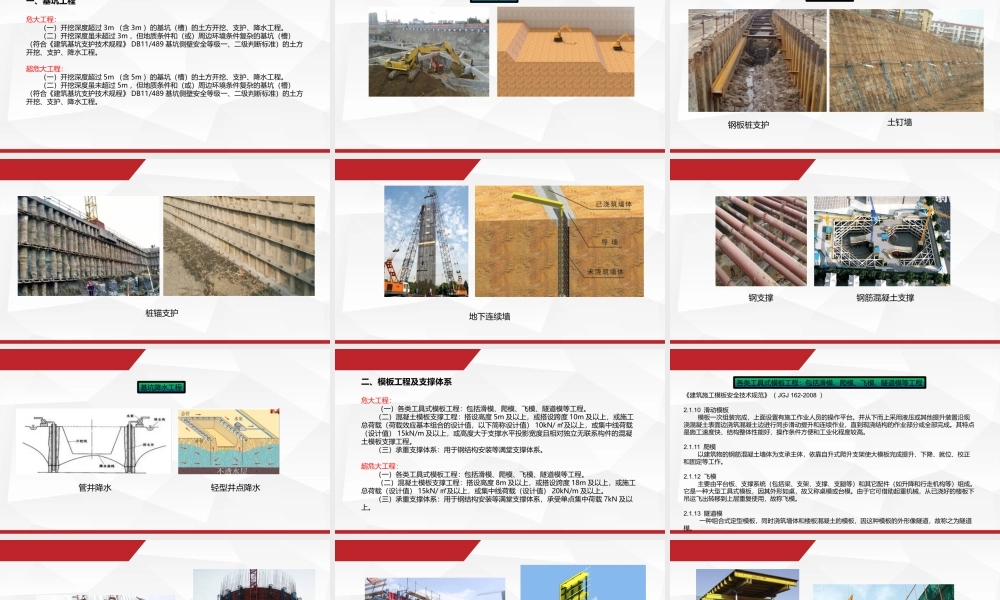Click the '桩锚支护' caption
This screenshot has width=1000, height=600.
(x=162, y=313)
